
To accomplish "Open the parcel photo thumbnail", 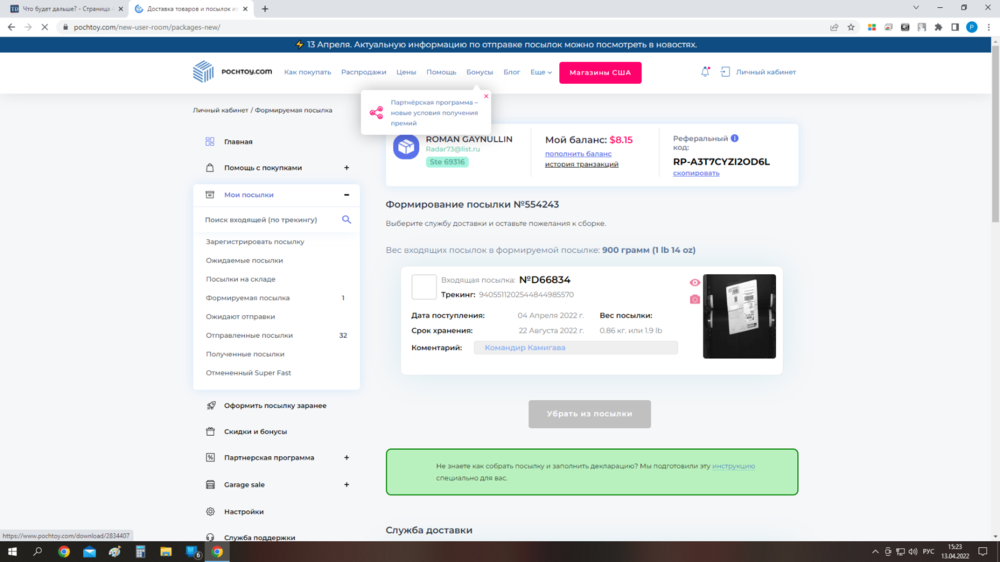I will [x=739, y=316].
